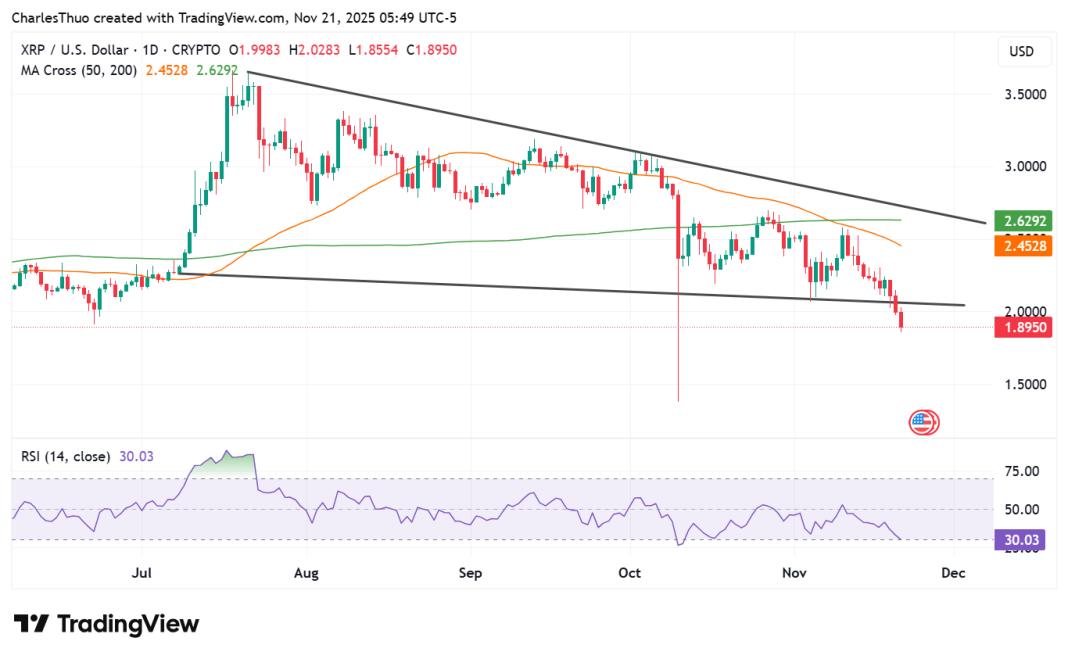The height and width of the screenshot is (659, 1068).
Task: Open the USD currency selector
Action: pyautogui.click(x=1021, y=51)
